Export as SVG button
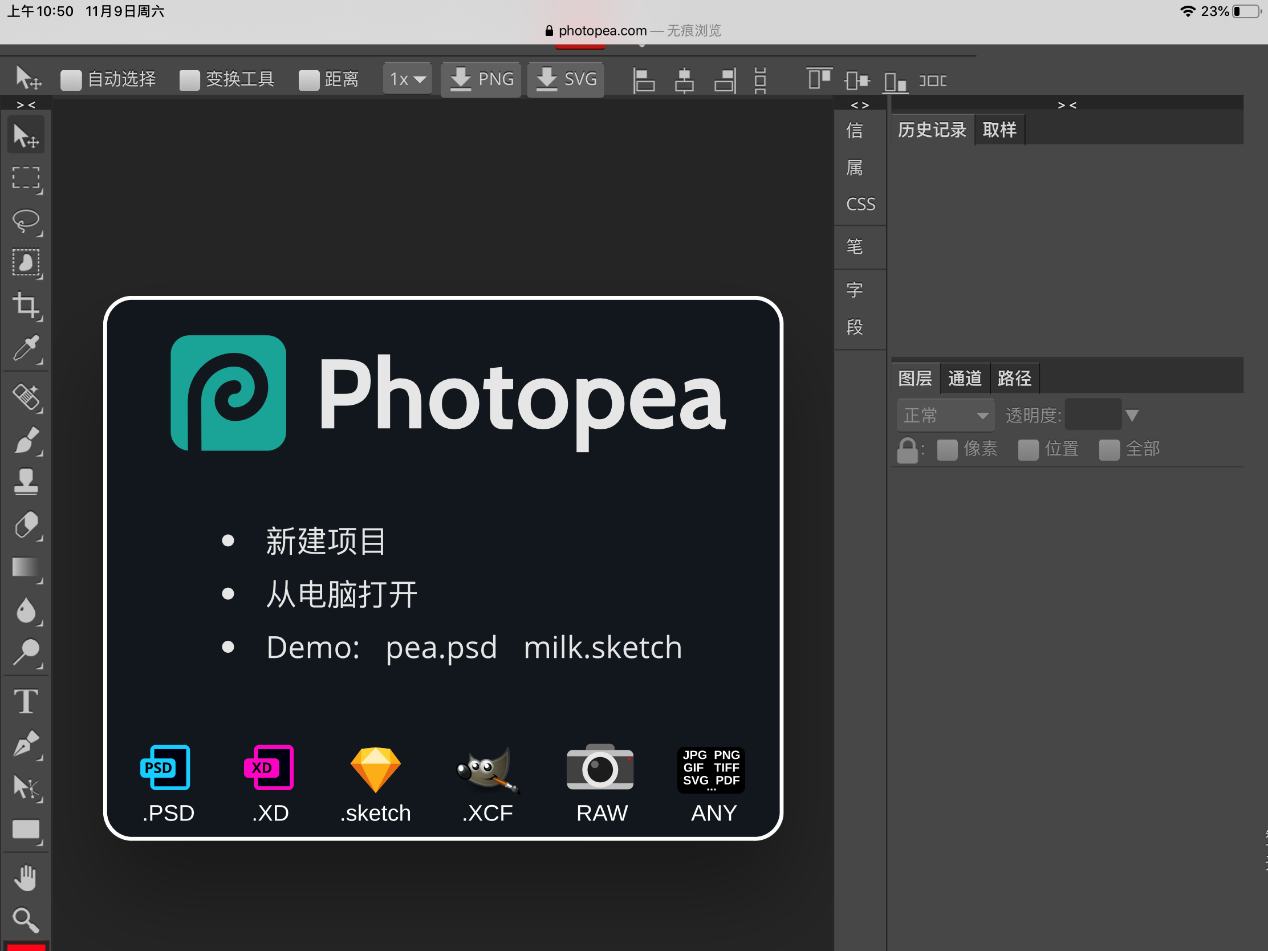This screenshot has height=951, width=1268. [x=566, y=79]
